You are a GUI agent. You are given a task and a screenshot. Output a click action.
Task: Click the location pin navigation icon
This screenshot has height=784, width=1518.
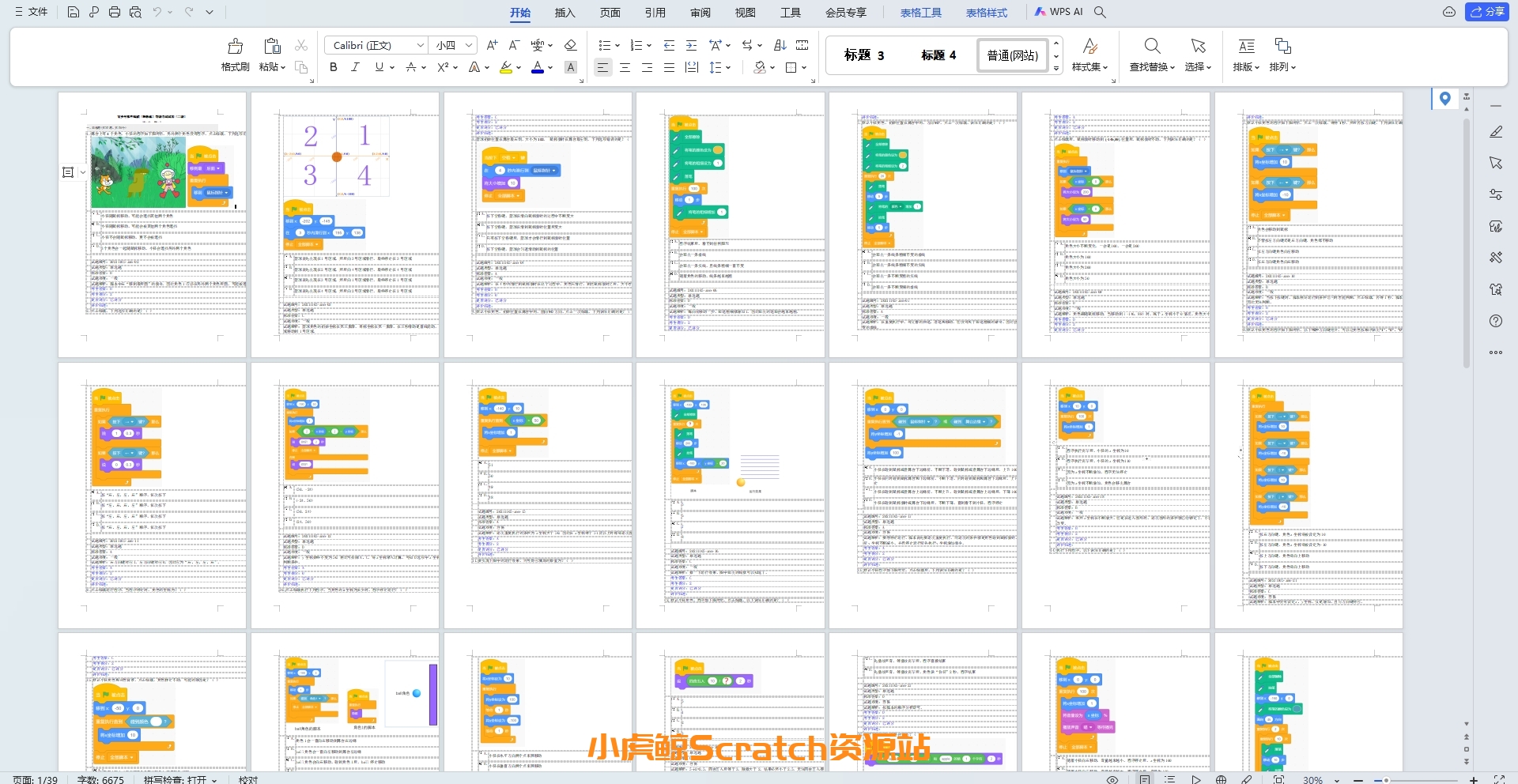(x=1445, y=98)
